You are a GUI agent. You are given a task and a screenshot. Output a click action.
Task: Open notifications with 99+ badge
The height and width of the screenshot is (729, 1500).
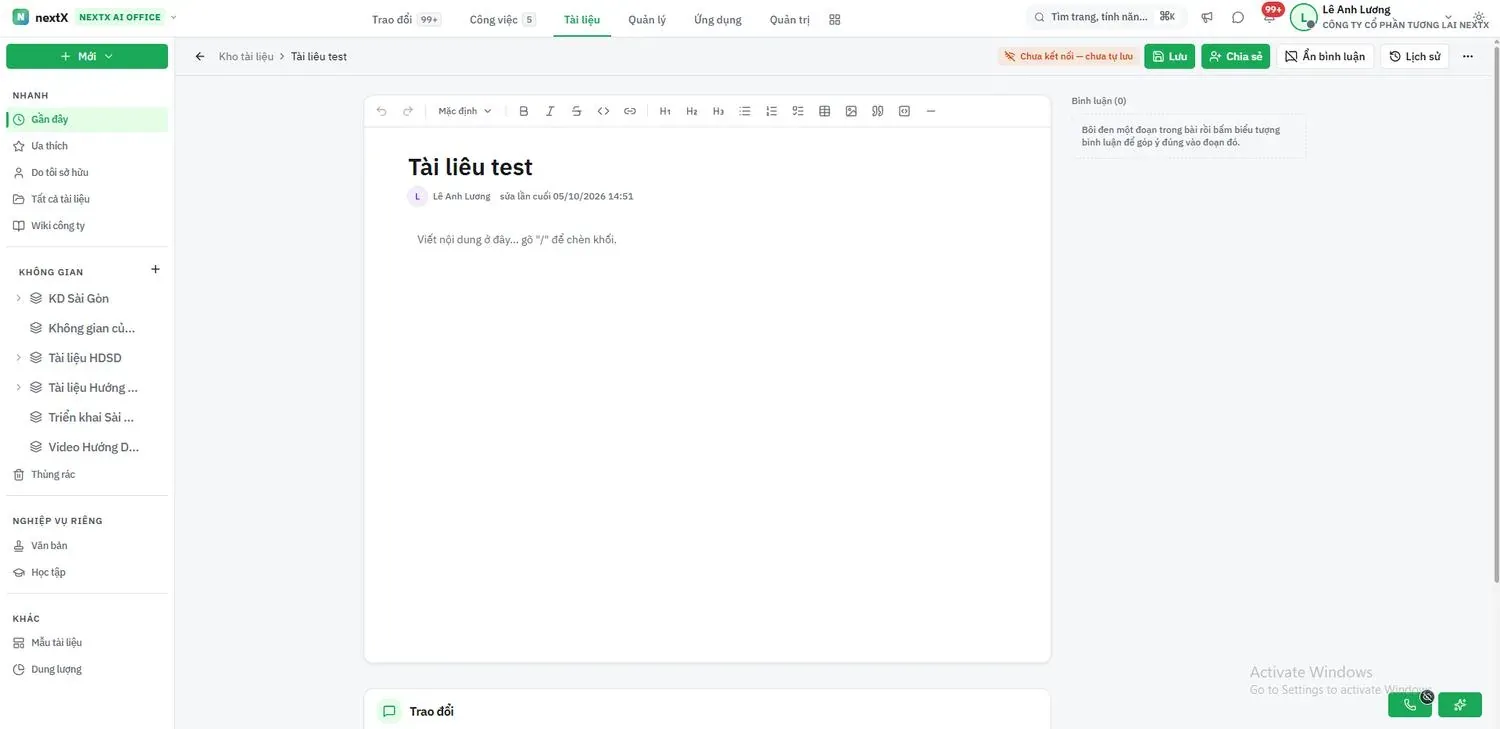(x=1270, y=16)
